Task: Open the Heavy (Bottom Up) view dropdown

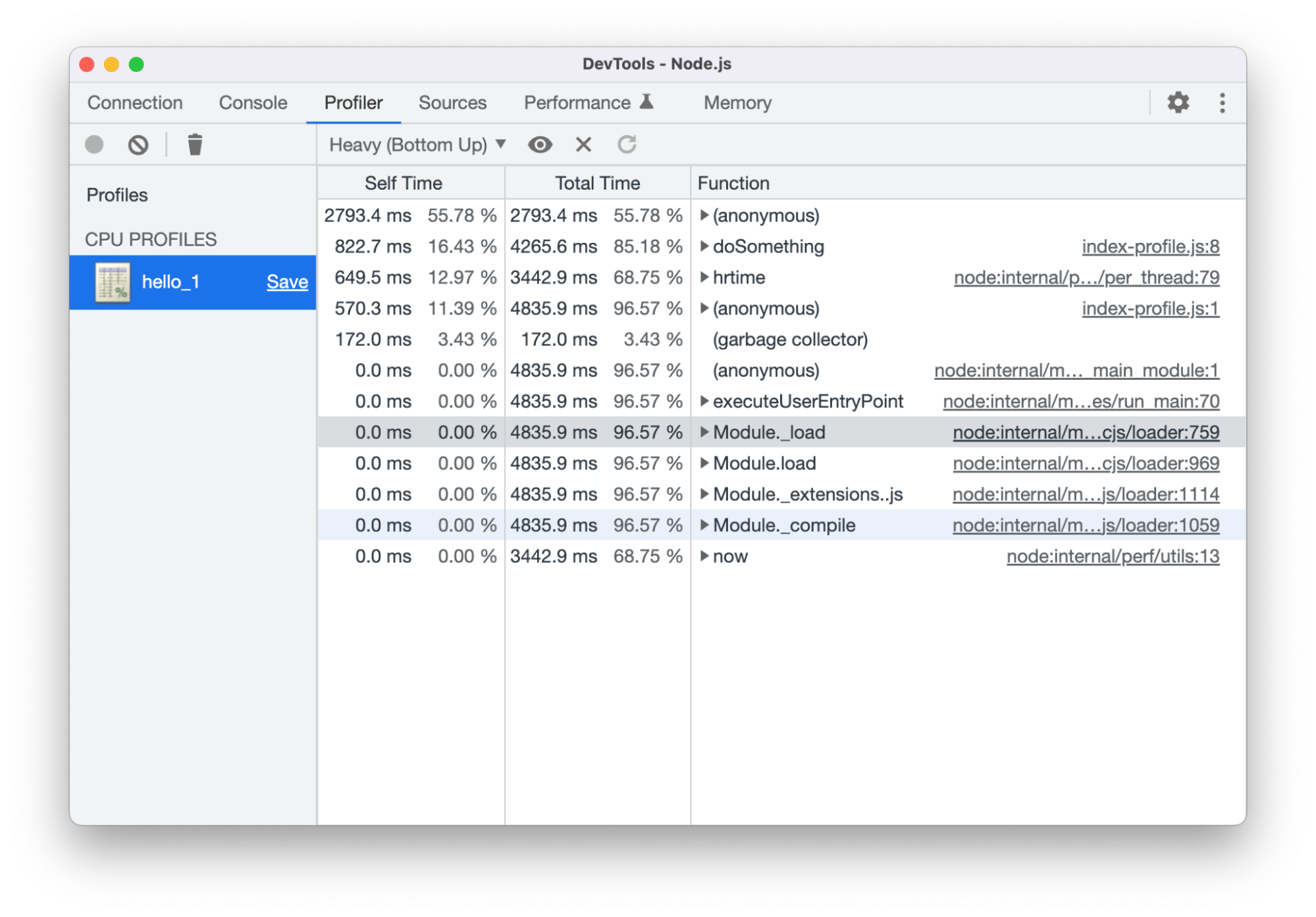Action: pyautogui.click(x=417, y=144)
